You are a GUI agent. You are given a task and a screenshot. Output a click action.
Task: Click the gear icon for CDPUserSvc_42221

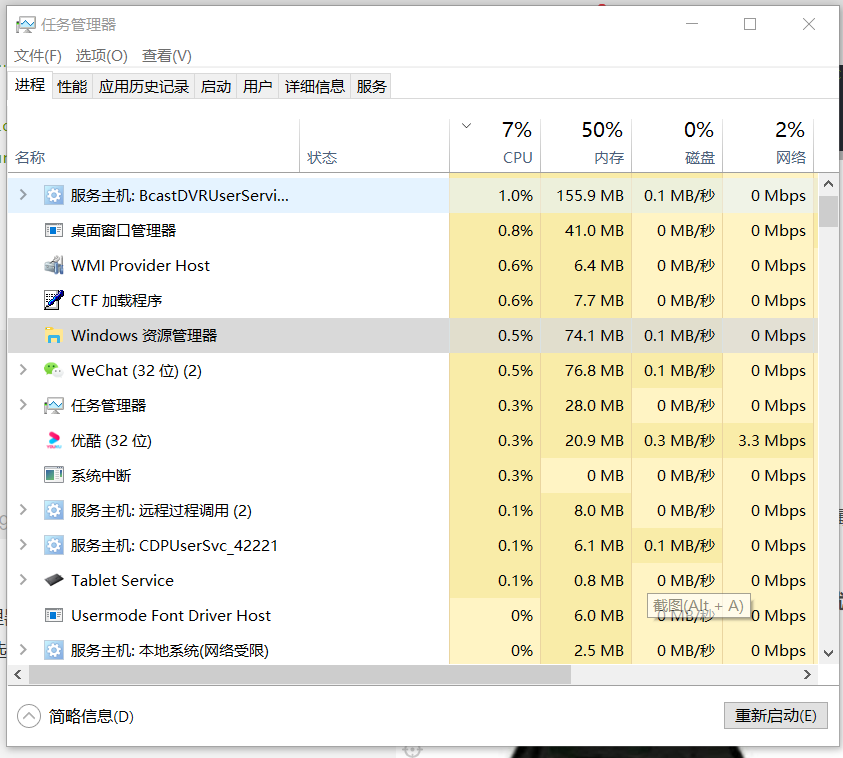click(x=53, y=545)
